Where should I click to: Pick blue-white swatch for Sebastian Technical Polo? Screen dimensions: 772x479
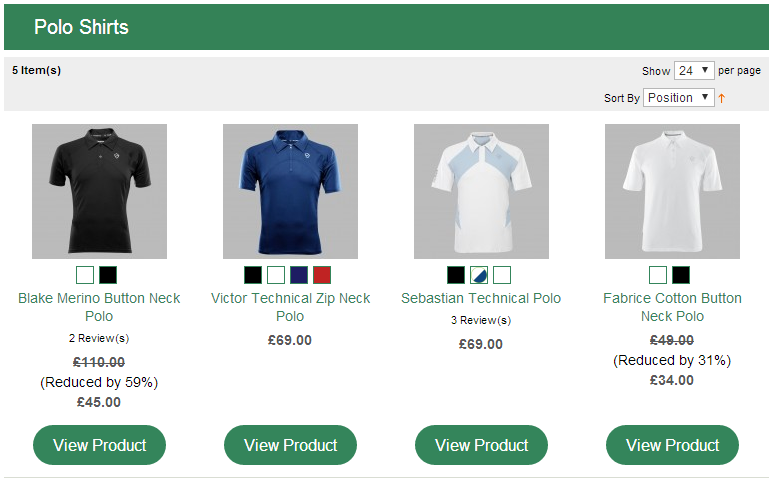click(479, 275)
